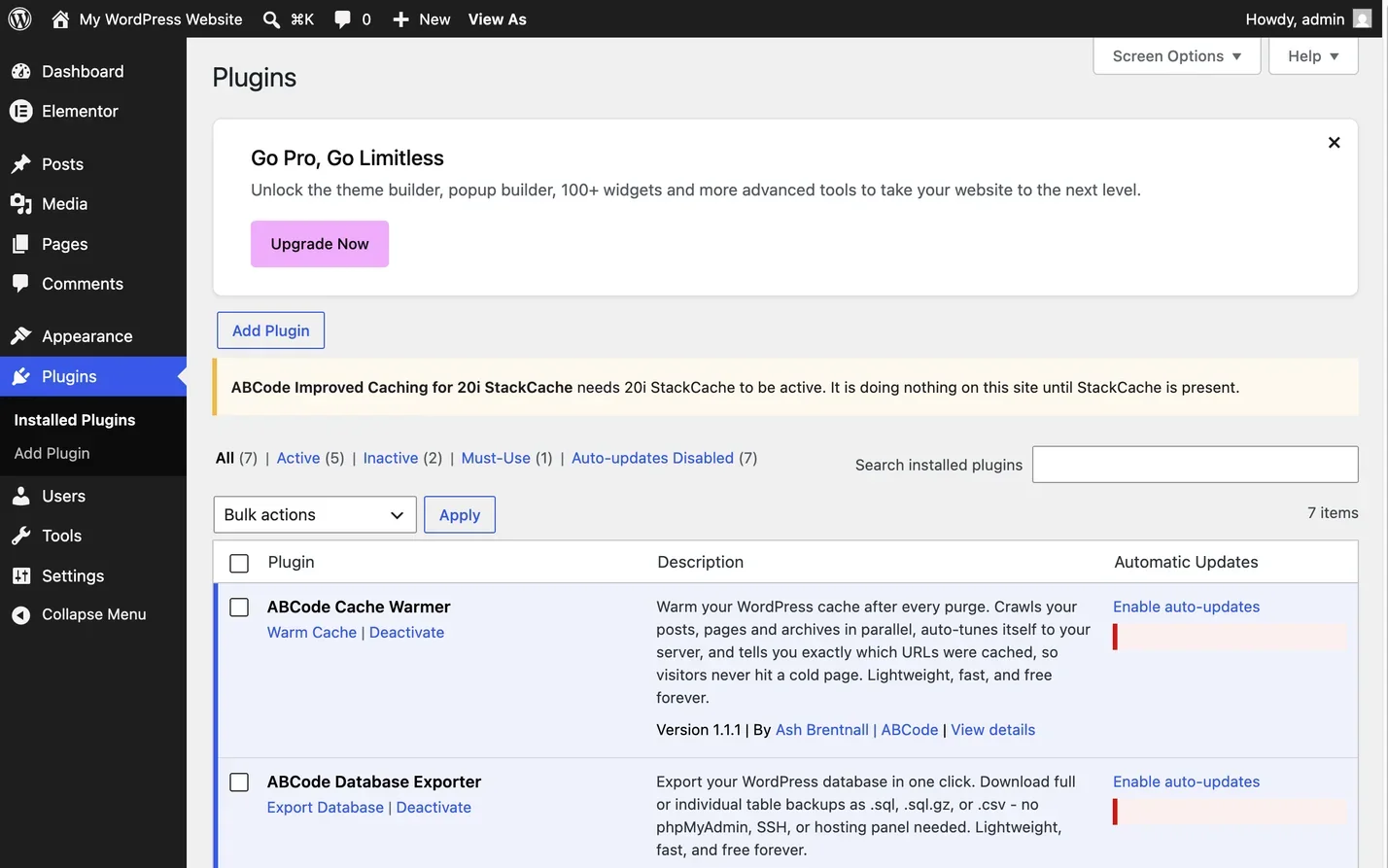Click the Plugins plug icon in sidebar

coord(20,376)
